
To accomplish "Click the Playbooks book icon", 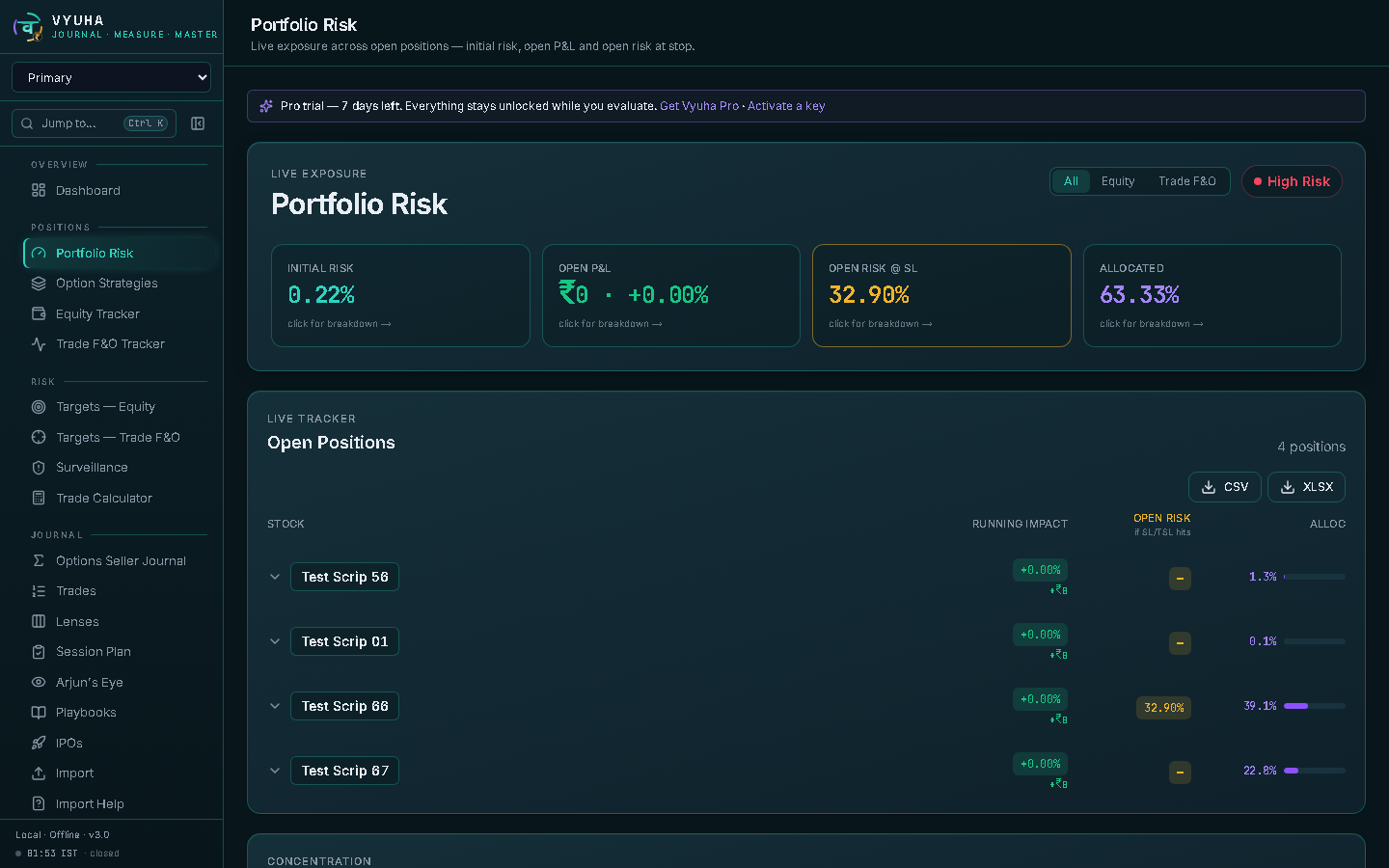I will (x=39, y=713).
